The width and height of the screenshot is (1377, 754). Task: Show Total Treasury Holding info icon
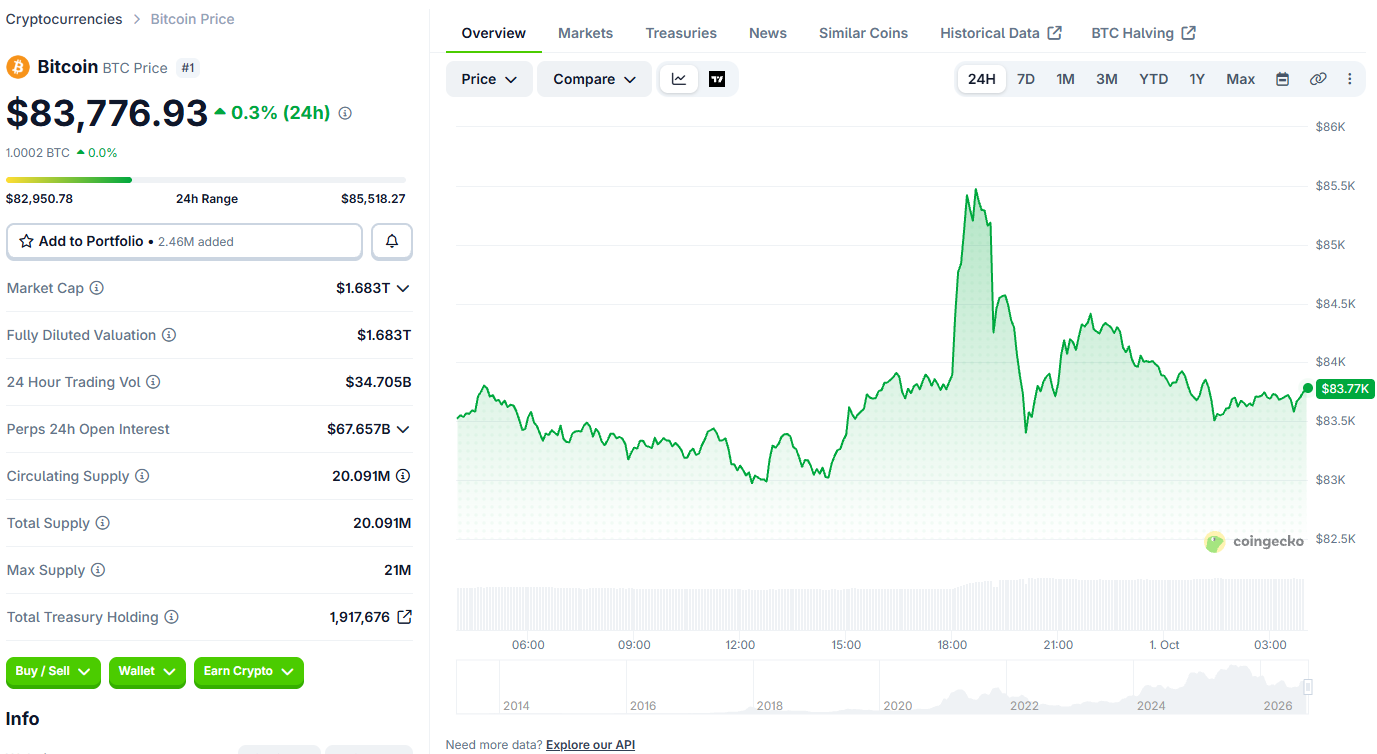coord(172,617)
